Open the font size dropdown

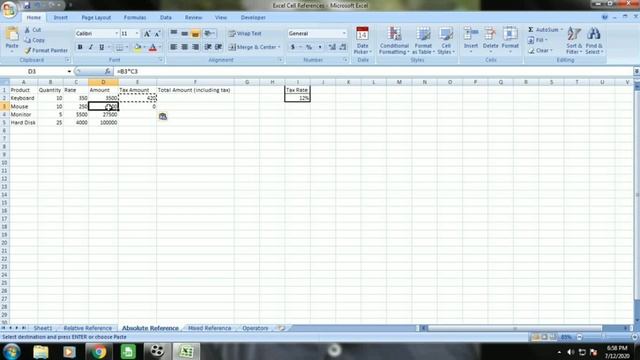pyautogui.click(x=137, y=33)
